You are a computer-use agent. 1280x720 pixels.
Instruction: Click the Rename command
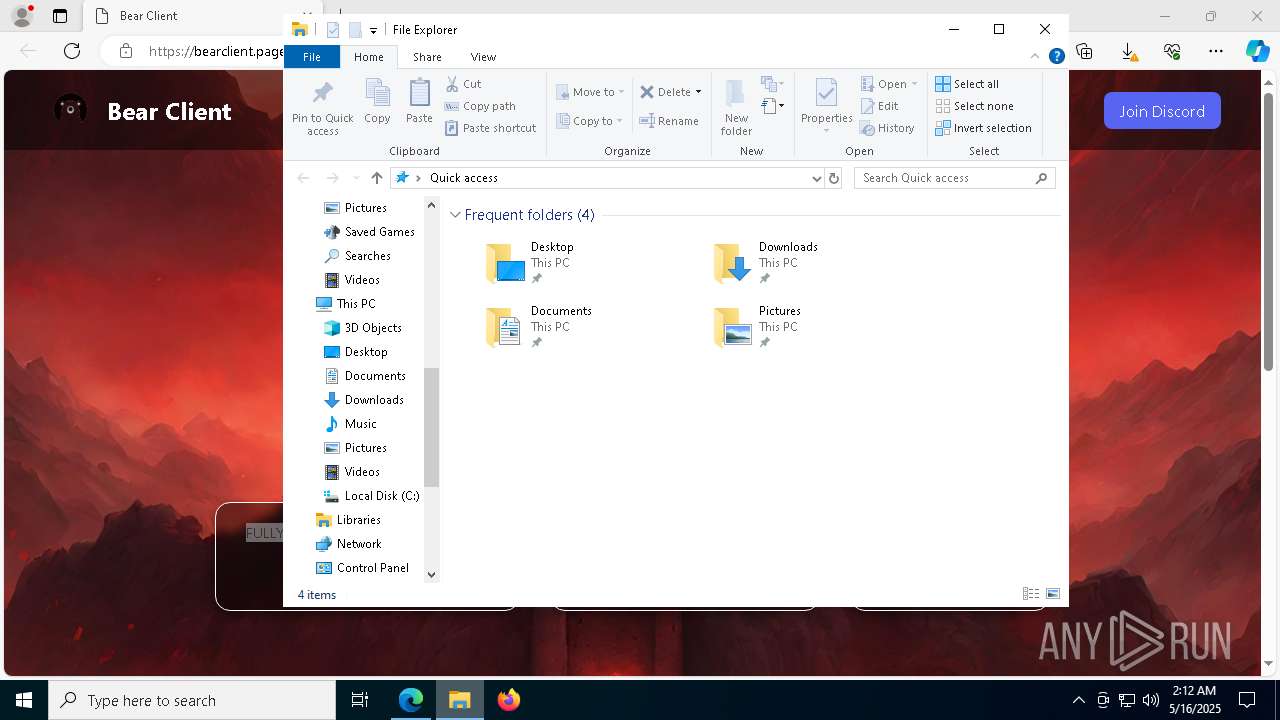point(669,121)
